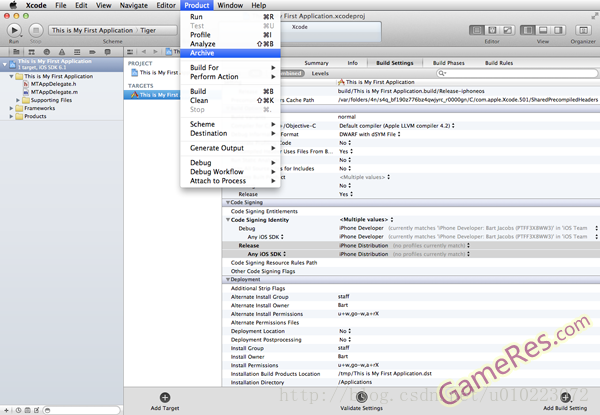Image resolution: width=600 pixels, height=415 pixels.
Task: Switch to the Build Rules tab
Action: coord(499,63)
